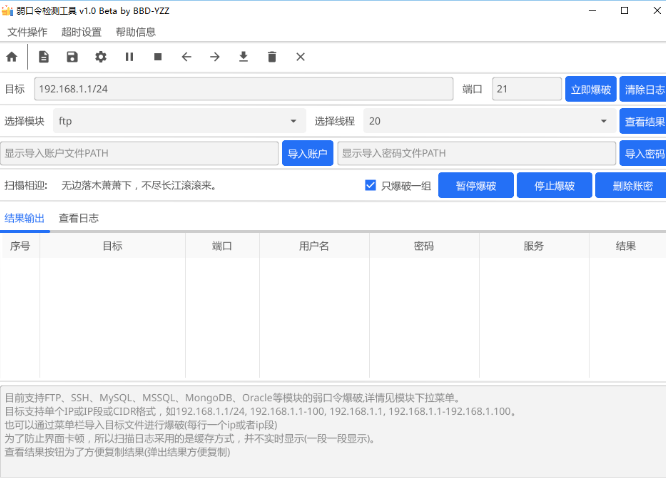Screen dimensions: 666x483
Task: Open the 选择模块 ftp dropdown
Action: pos(179,121)
